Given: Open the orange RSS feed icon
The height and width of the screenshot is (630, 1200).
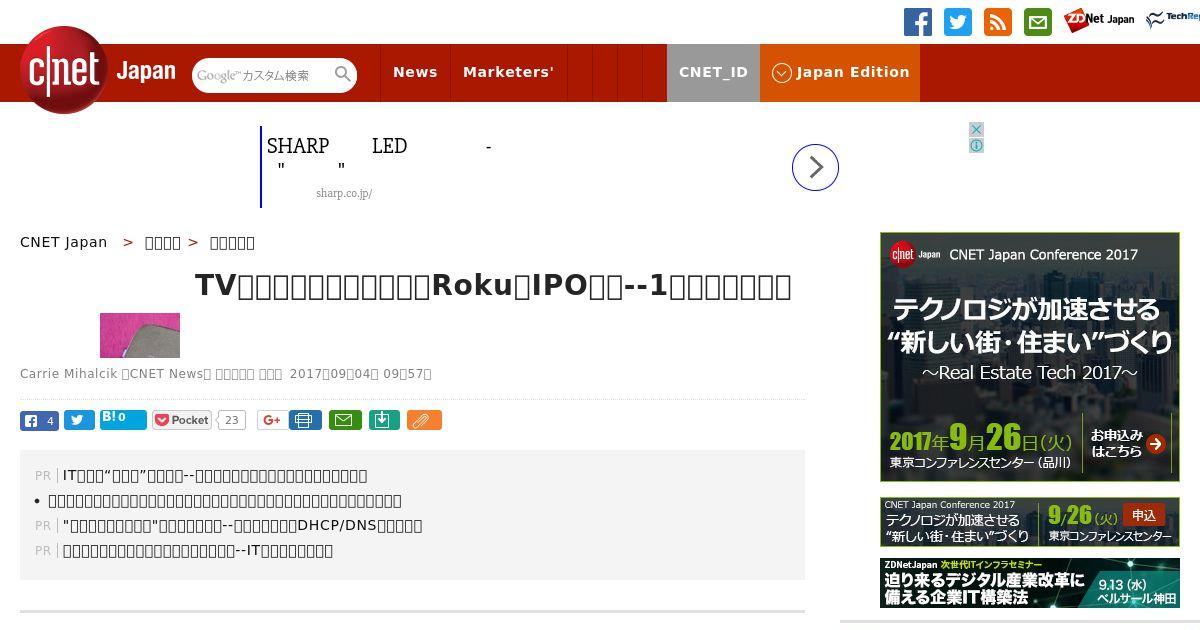Looking at the screenshot, I should point(998,22).
